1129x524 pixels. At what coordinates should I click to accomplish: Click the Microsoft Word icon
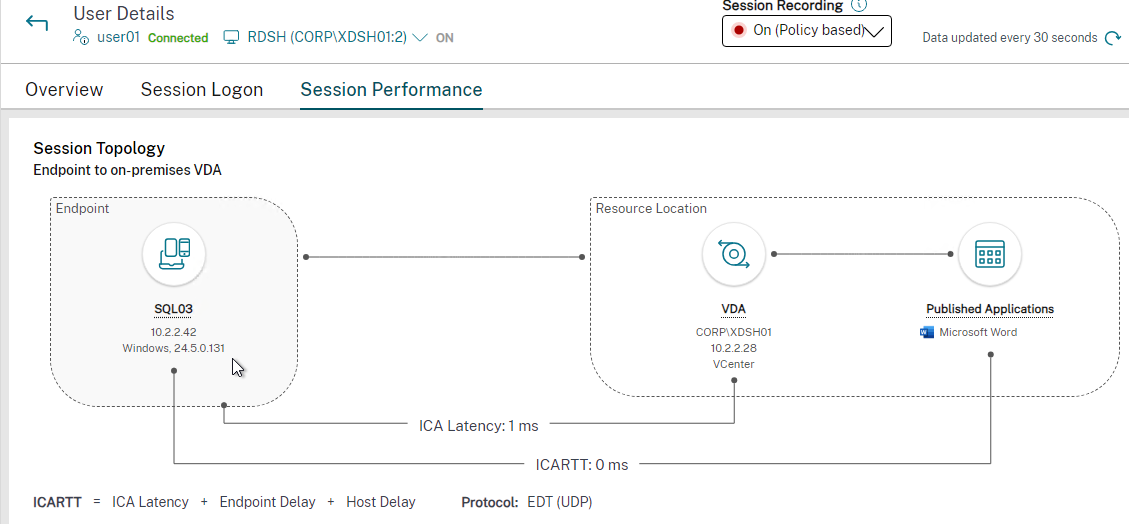click(x=927, y=333)
